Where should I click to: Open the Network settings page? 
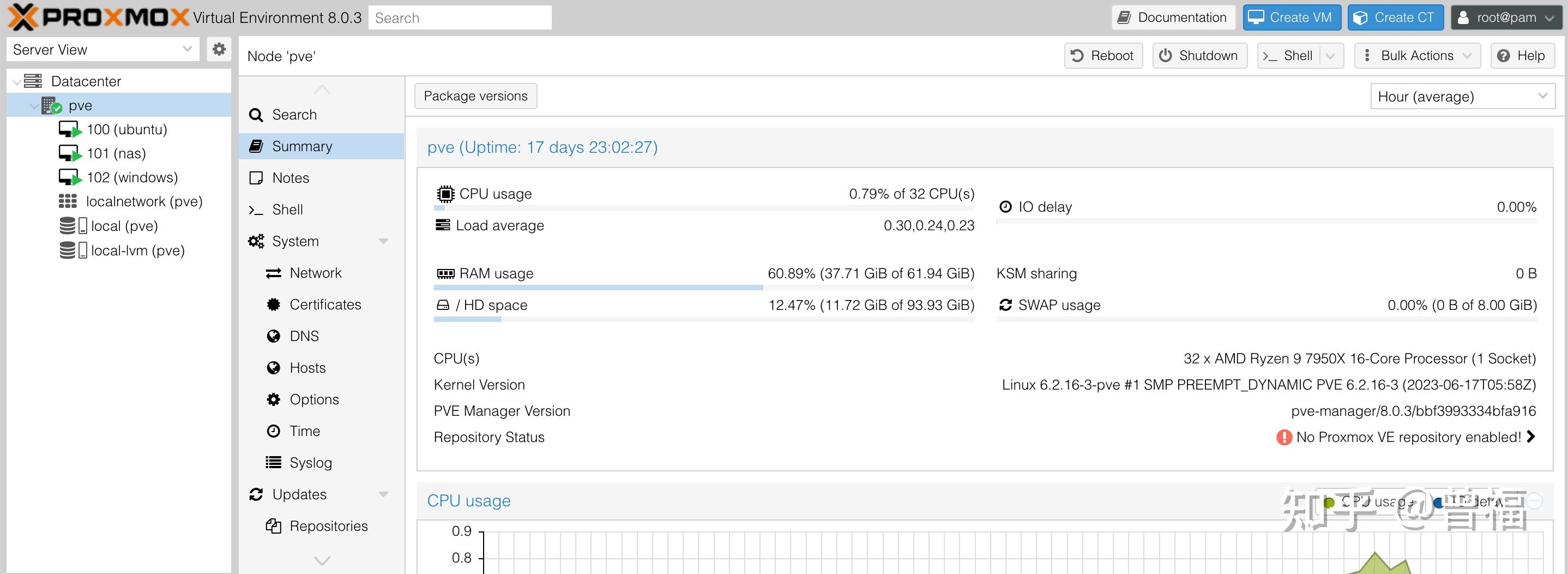(315, 273)
